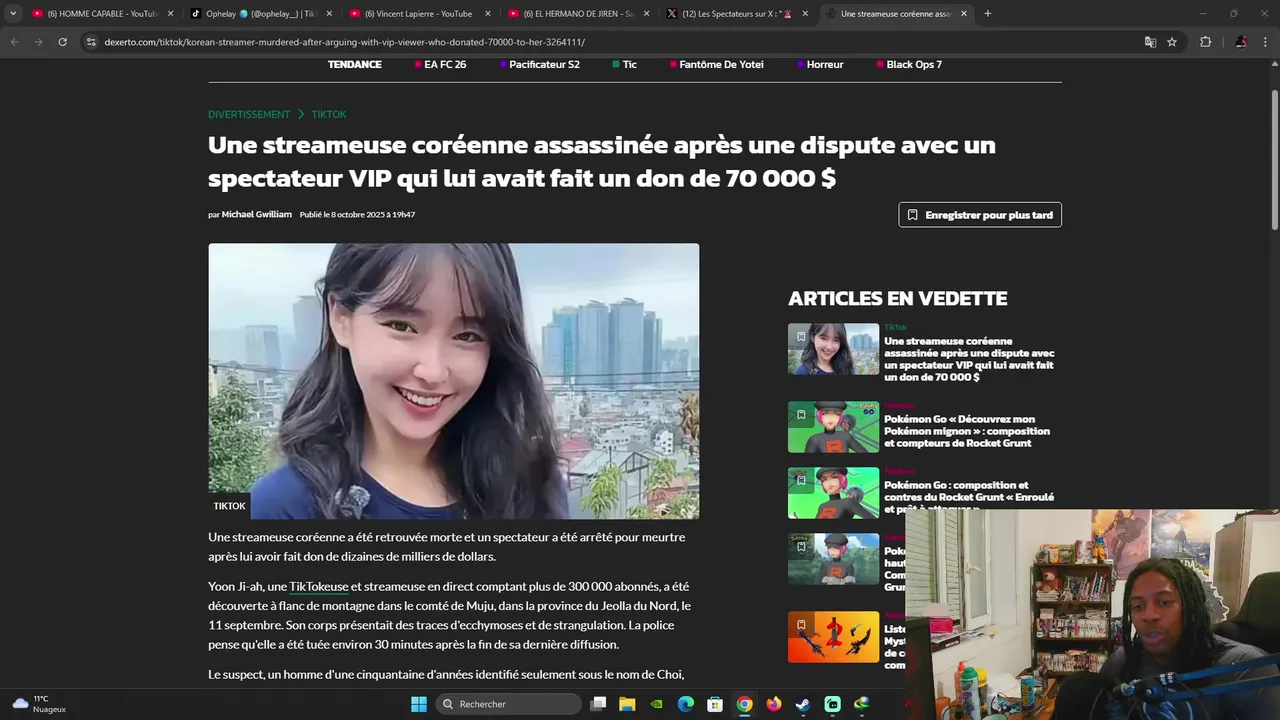Click Enregistrer pour plus tard button

click(980, 215)
